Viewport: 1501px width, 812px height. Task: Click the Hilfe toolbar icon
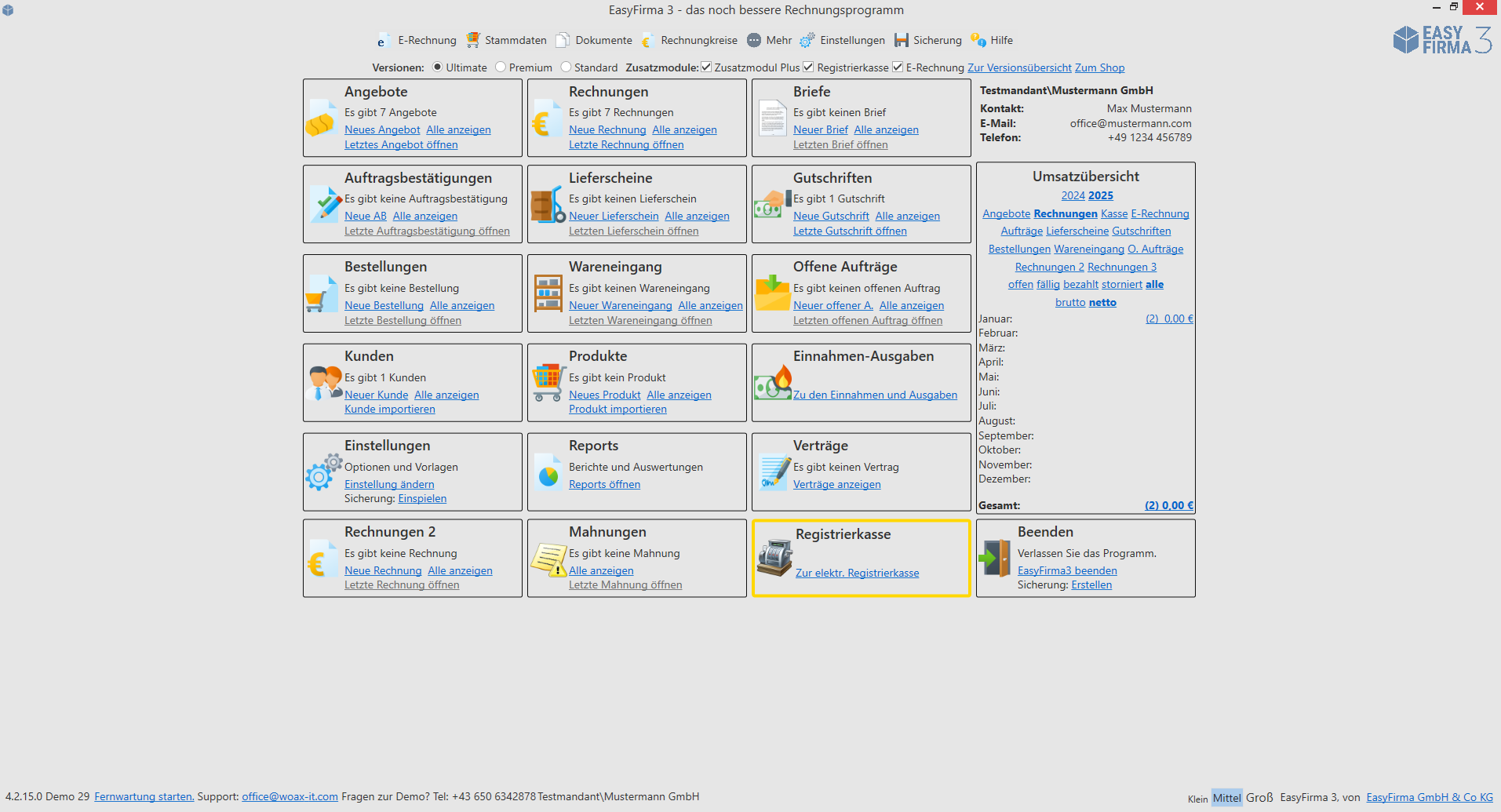[x=978, y=40]
